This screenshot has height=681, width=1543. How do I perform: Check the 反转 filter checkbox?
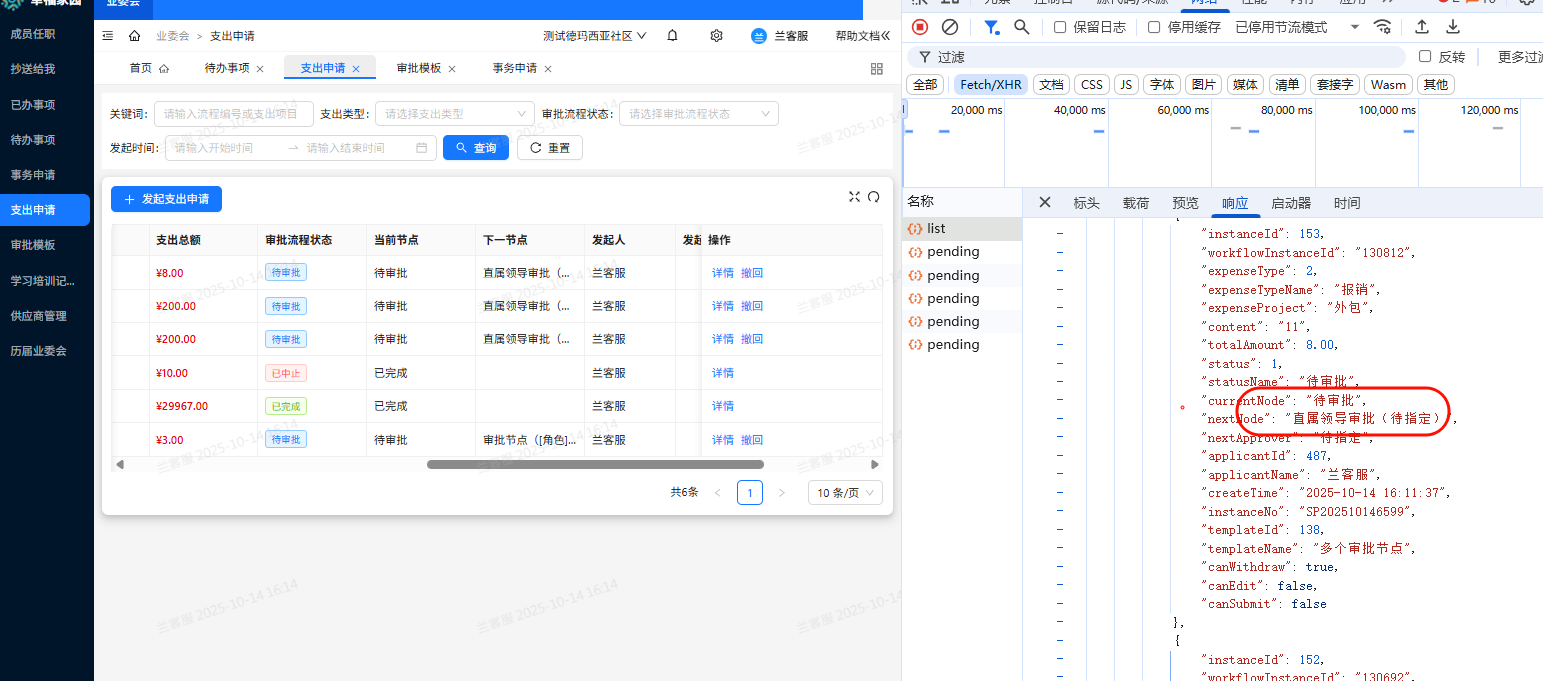pyautogui.click(x=1425, y=57)
